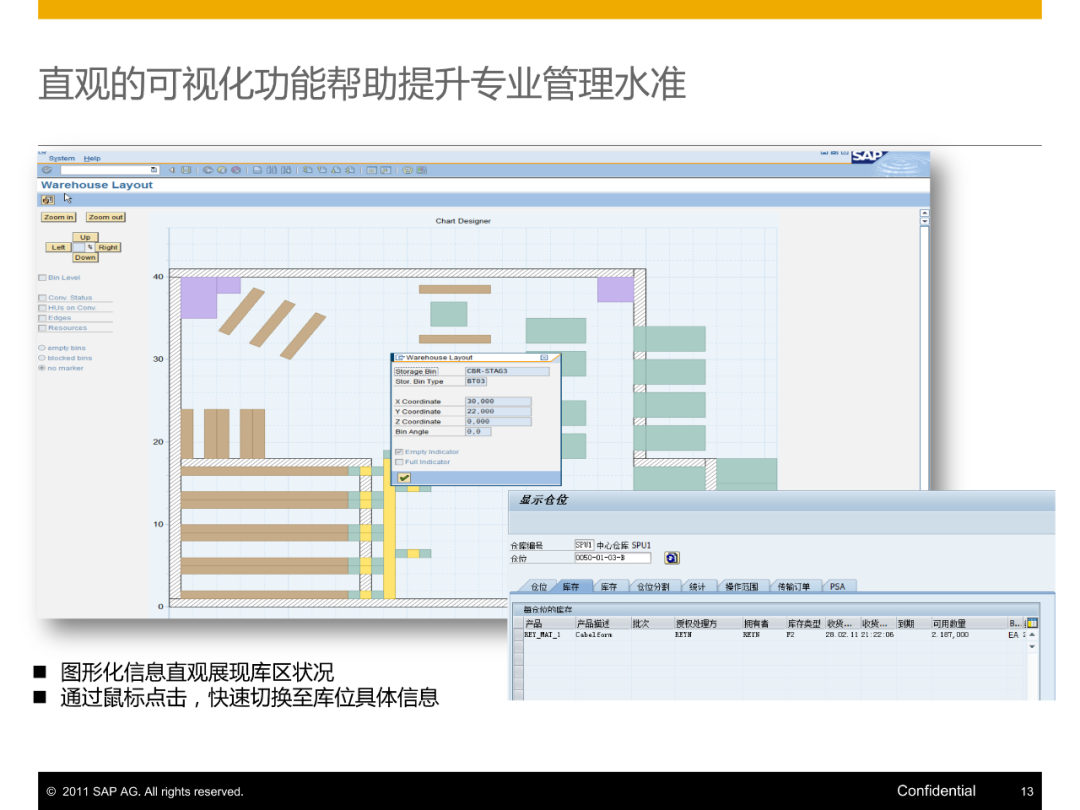Click the Print icon in SAP toolbar

pyautogui.click(x=257, y=170)
